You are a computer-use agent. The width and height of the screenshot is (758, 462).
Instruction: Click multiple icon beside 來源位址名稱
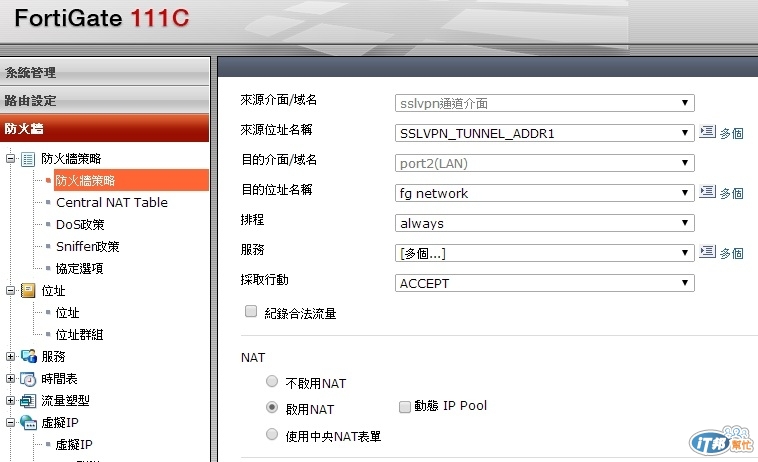pyautogui.click(x=708, y=132)
